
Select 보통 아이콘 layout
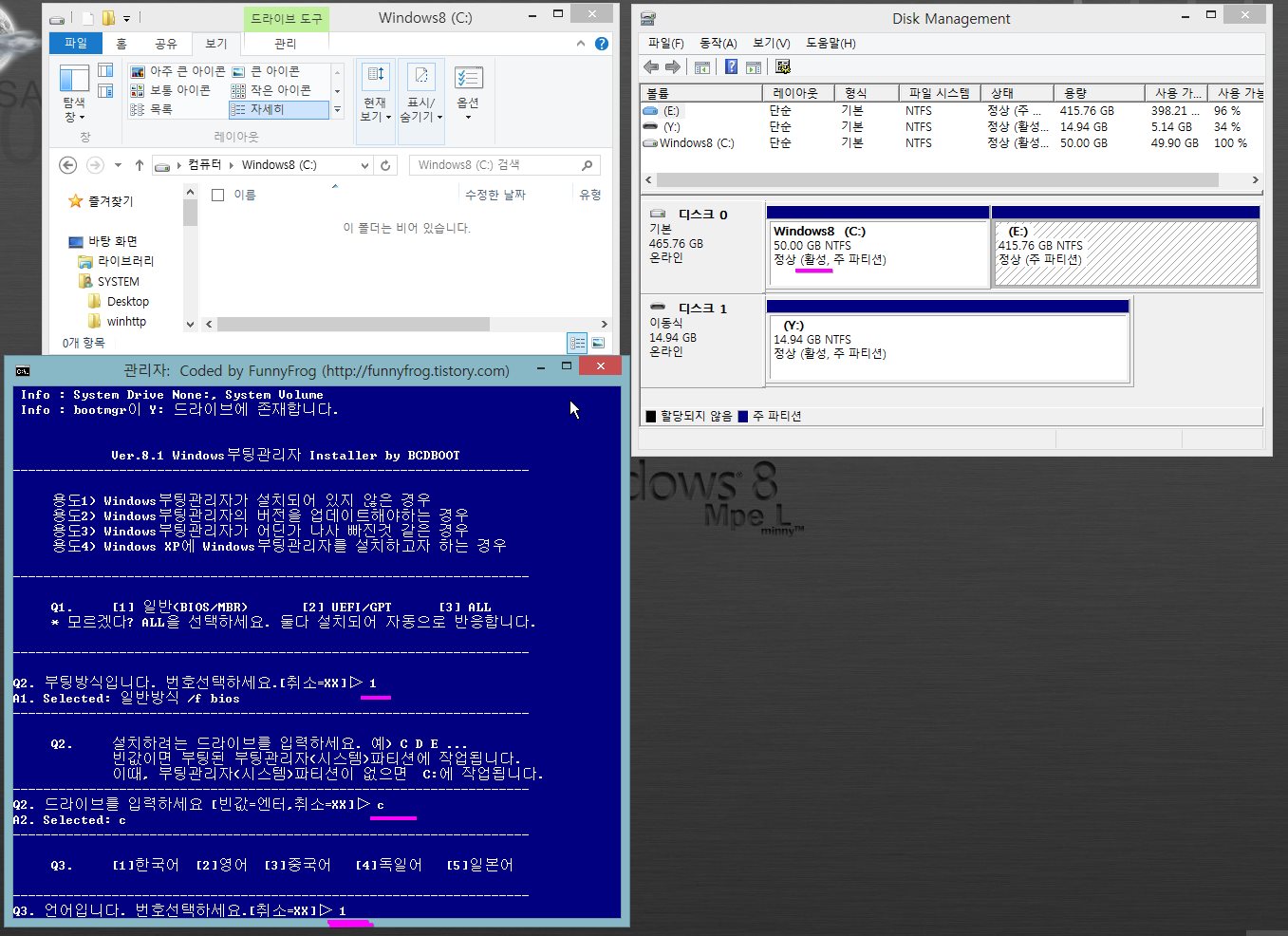170,90
